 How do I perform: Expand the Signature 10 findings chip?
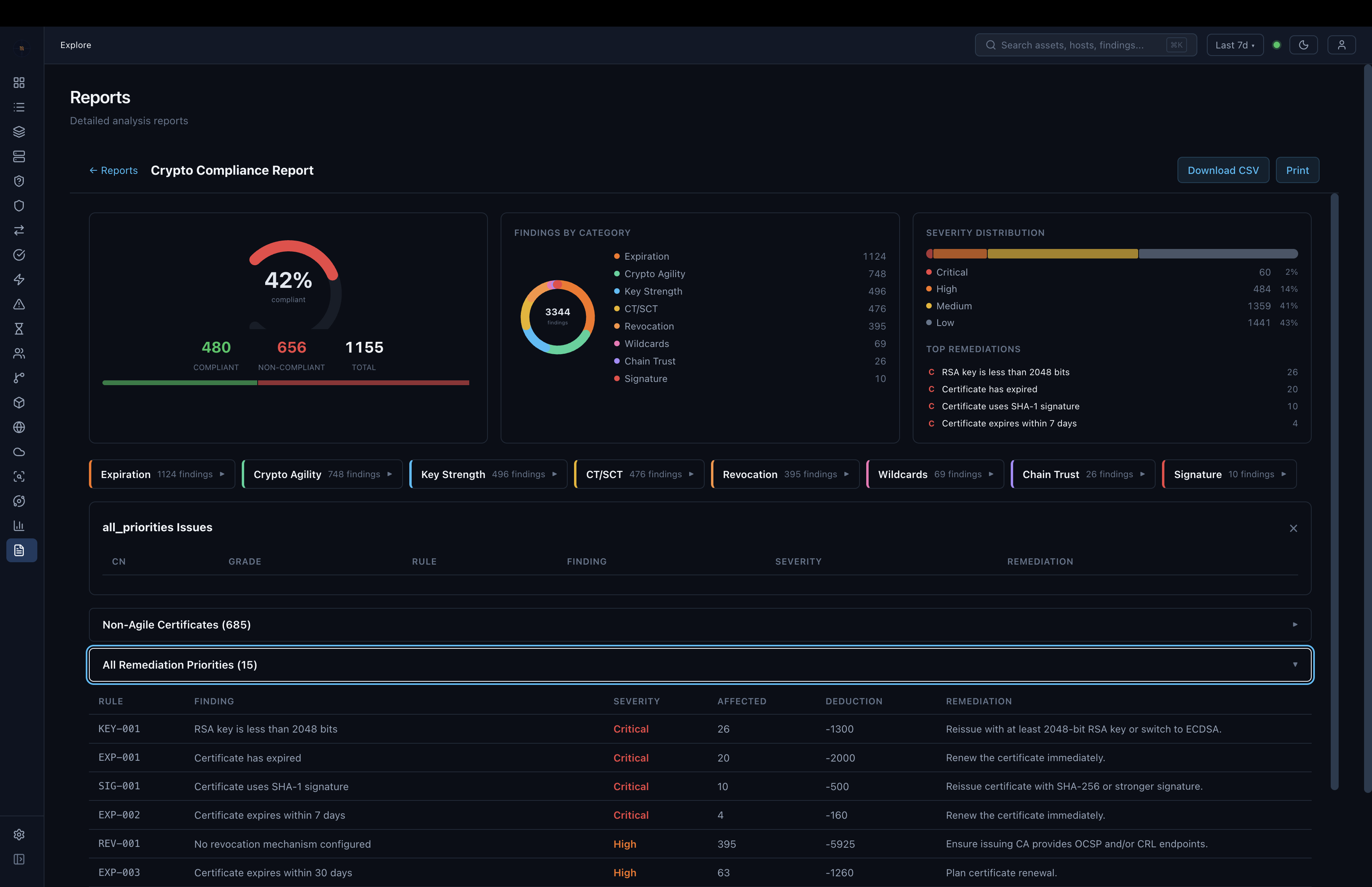1229,474
